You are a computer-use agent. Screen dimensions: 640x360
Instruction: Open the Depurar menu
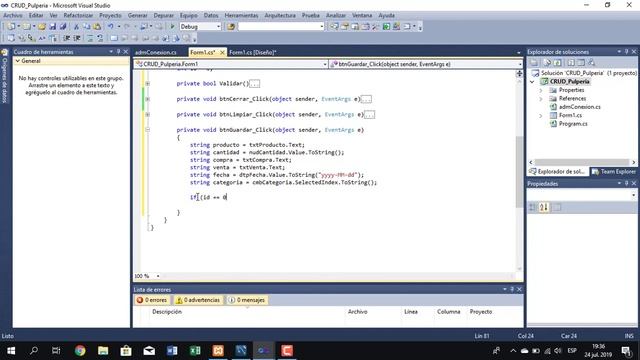(x=164, y=15)
